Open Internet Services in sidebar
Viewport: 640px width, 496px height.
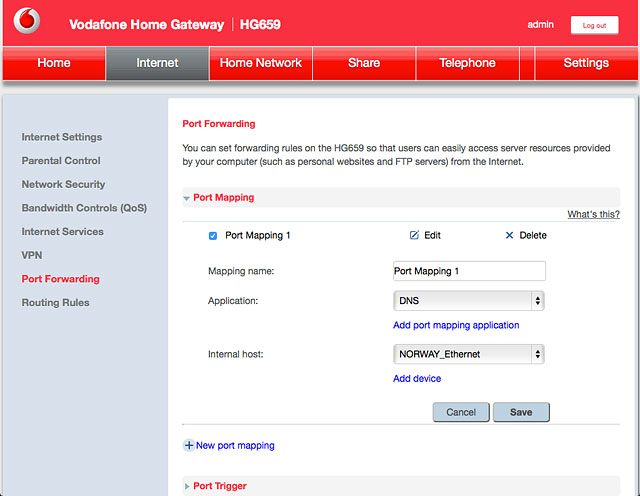(x=62, y=232)
